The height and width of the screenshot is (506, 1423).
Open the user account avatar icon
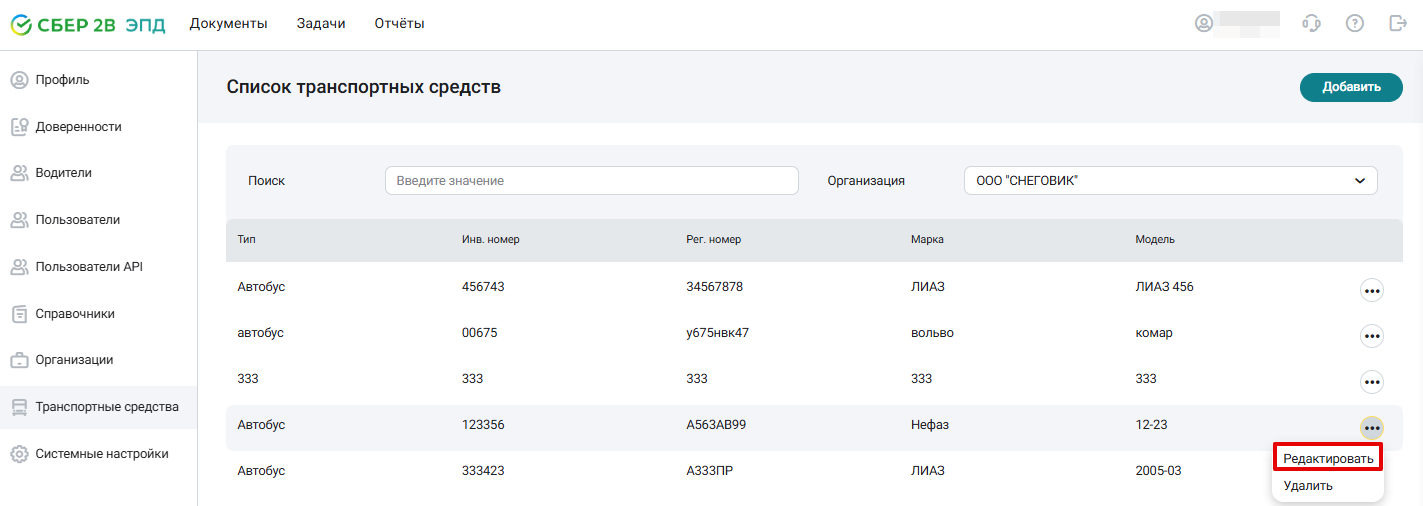point(1205,23)
